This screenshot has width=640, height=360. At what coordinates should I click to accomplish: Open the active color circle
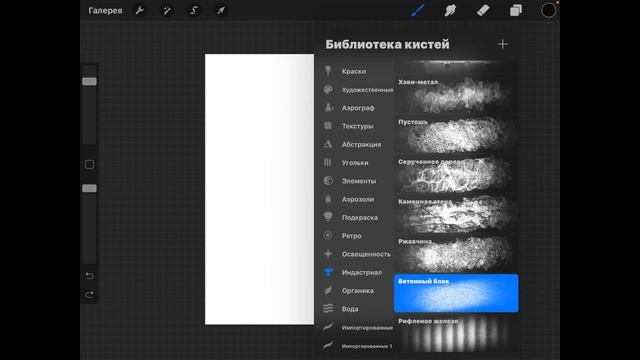point(549,11)
